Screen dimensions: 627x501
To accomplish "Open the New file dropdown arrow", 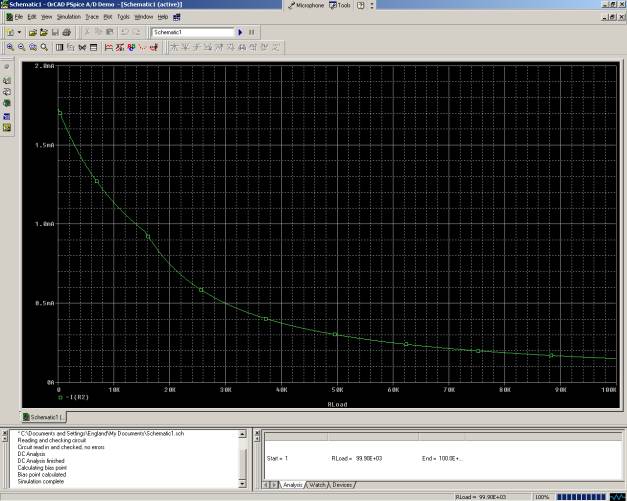I will [20, 32].
